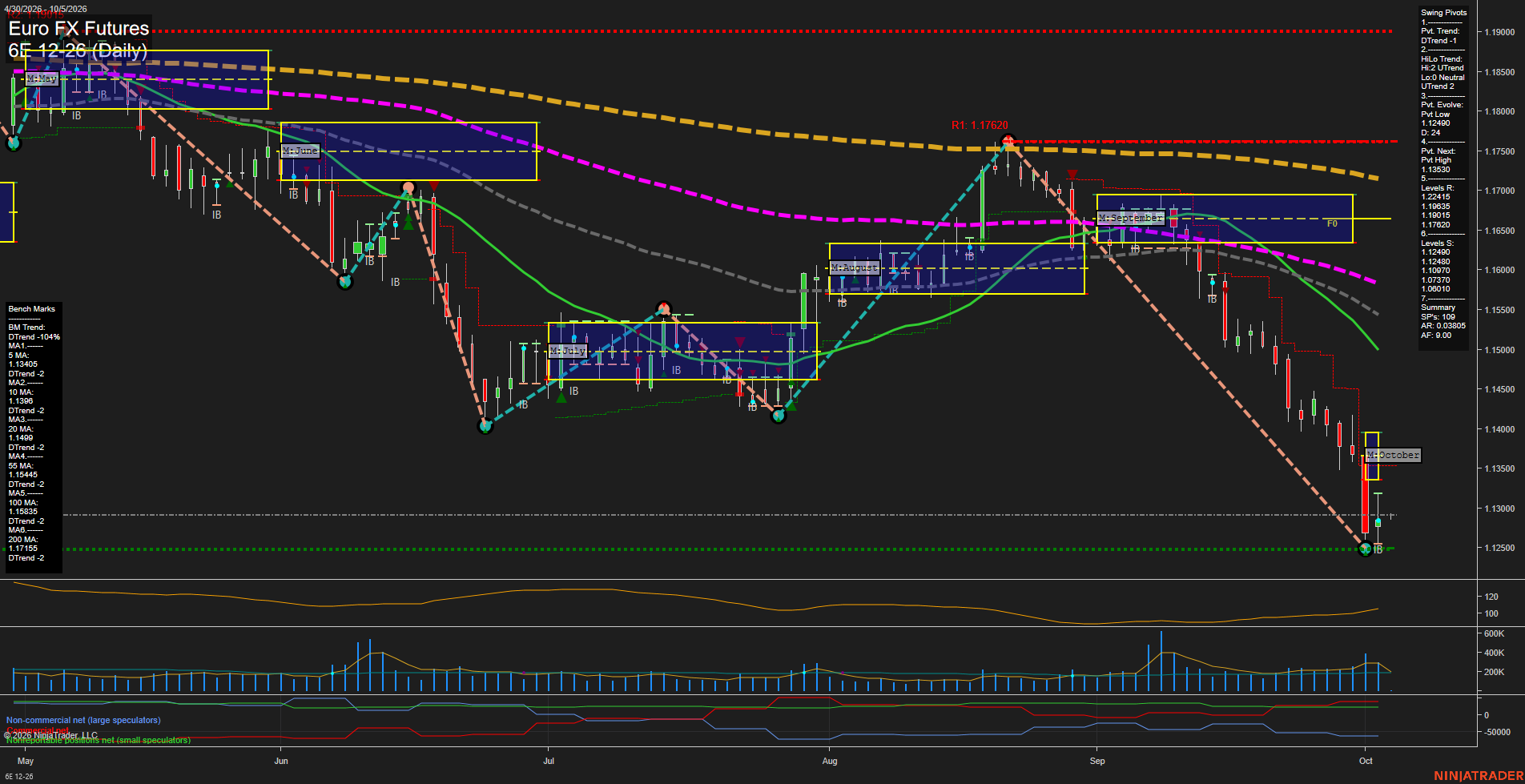This screenshot has width=1525, height=784.
Task: Click the M:May monthly range label
Action: click(42, 78)
